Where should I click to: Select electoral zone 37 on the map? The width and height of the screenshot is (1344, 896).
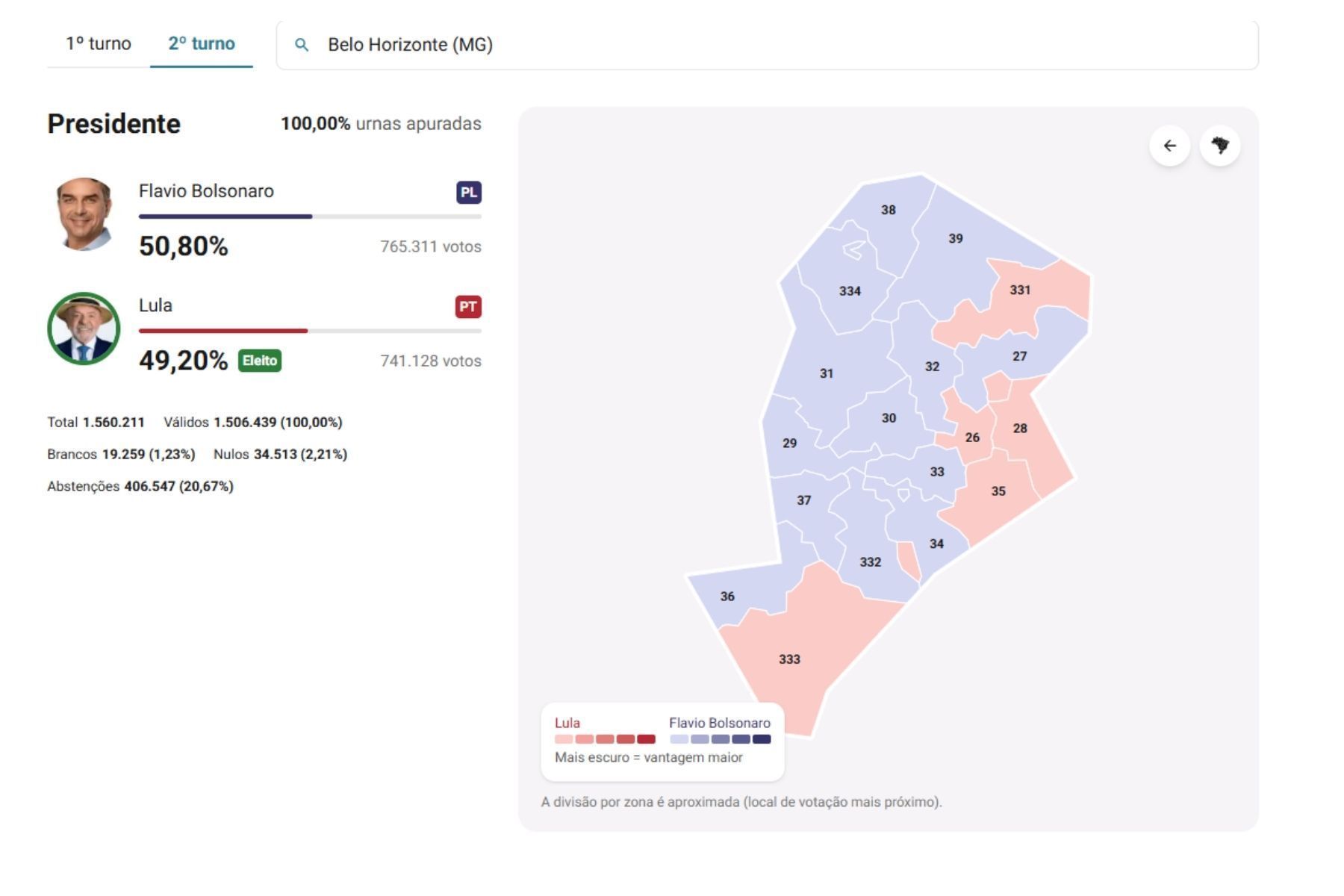coord(803,500)
